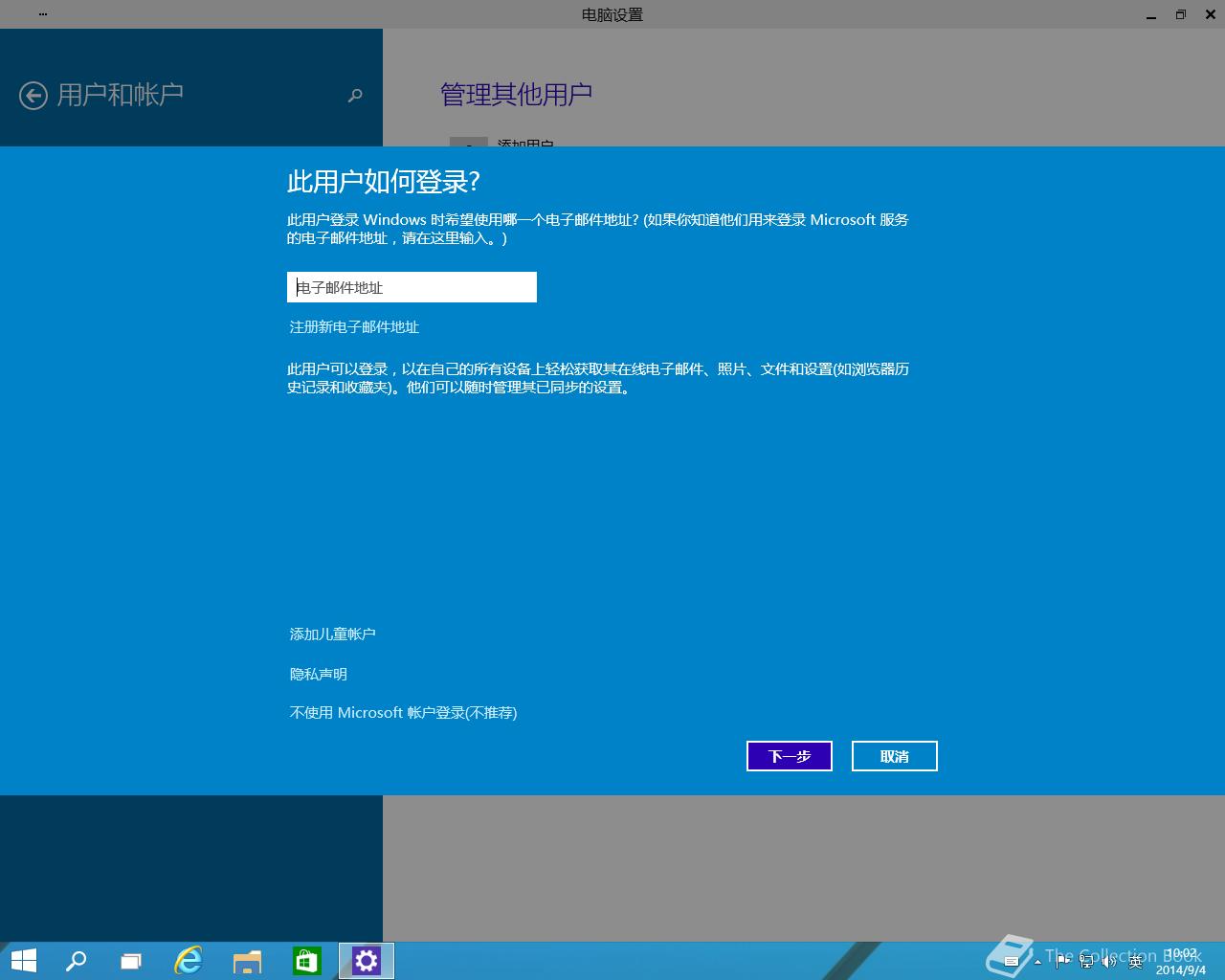Open taskbar Search magnifier

pyautogui.click(x=76, y=961)
